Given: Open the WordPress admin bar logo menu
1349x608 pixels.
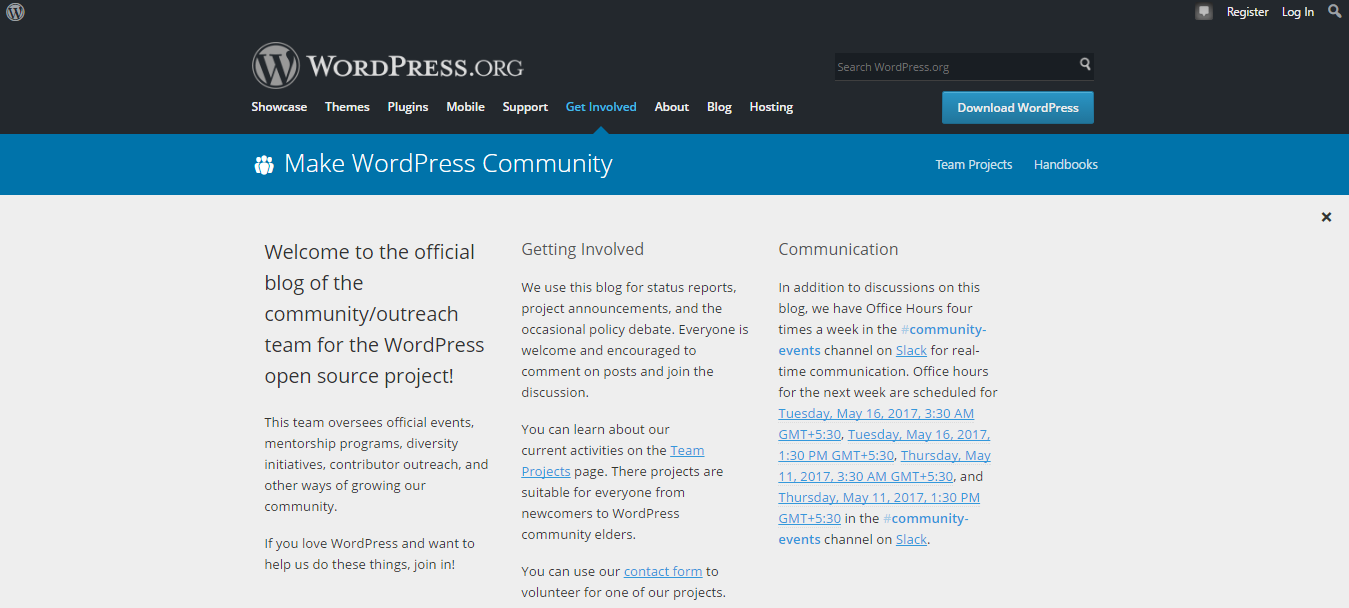Looking at the screenshot, I should pyautogui.click(x=15, y=12).
